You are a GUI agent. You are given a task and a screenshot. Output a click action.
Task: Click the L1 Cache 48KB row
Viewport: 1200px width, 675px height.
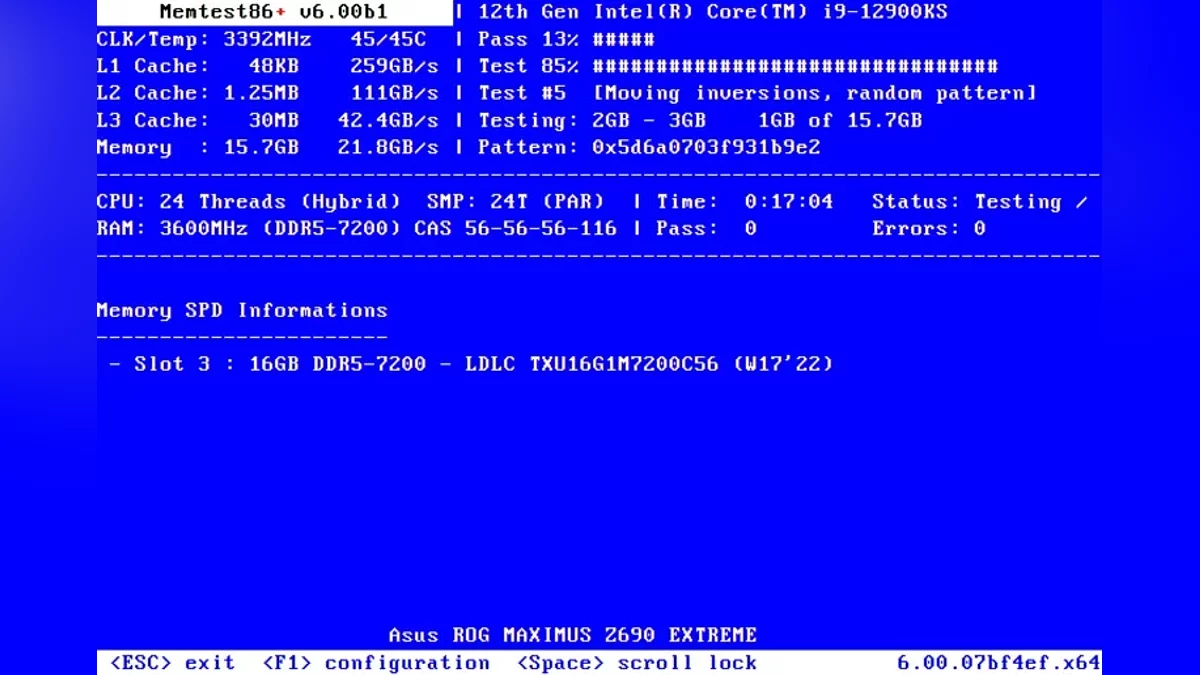tap(267, 66)
